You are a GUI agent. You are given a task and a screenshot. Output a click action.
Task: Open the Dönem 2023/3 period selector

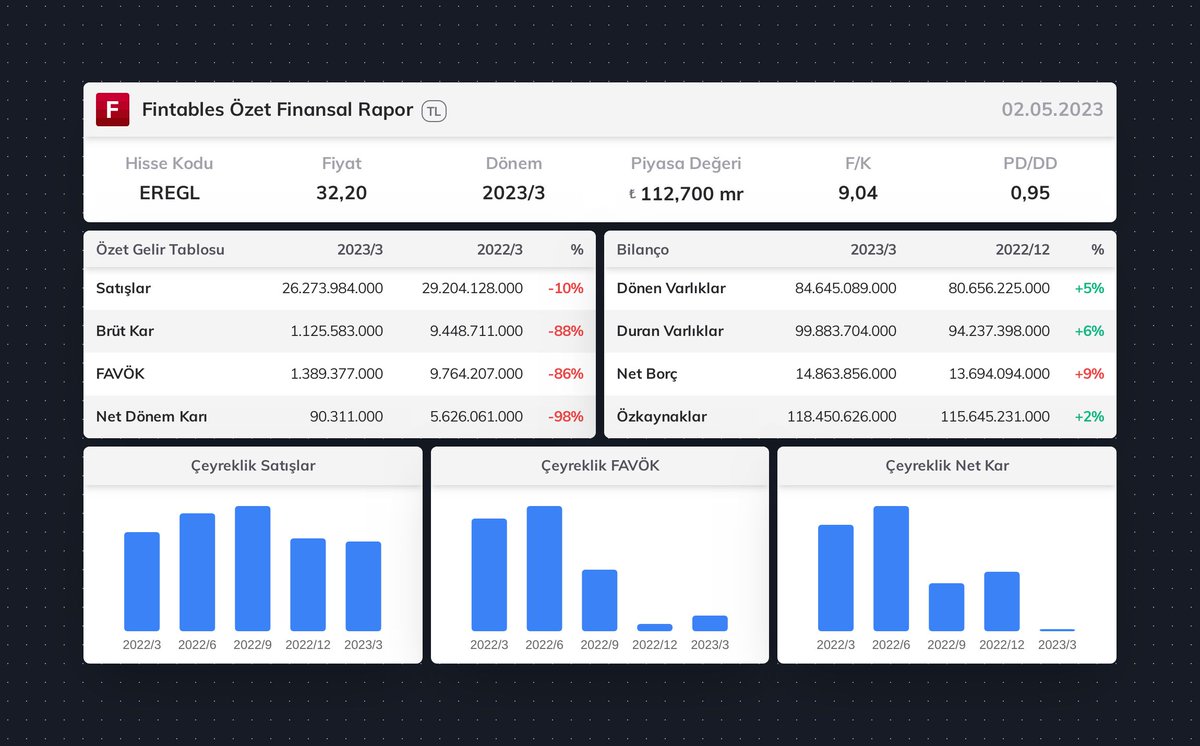(514, 192)
